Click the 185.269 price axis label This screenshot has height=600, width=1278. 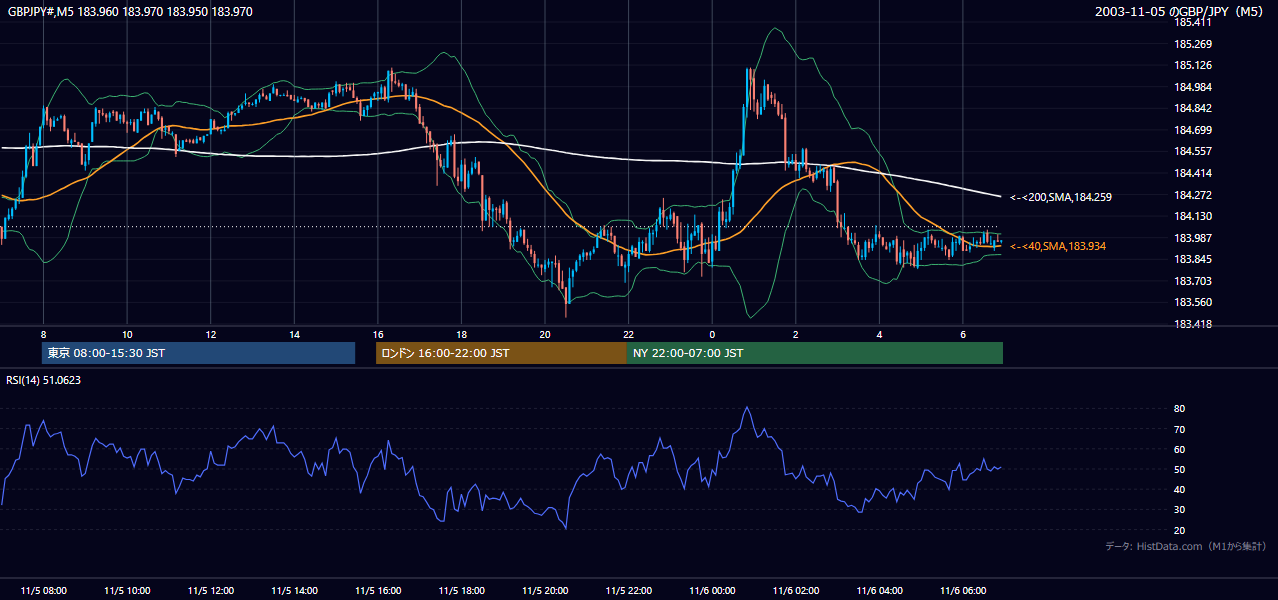coord(1193,44)
